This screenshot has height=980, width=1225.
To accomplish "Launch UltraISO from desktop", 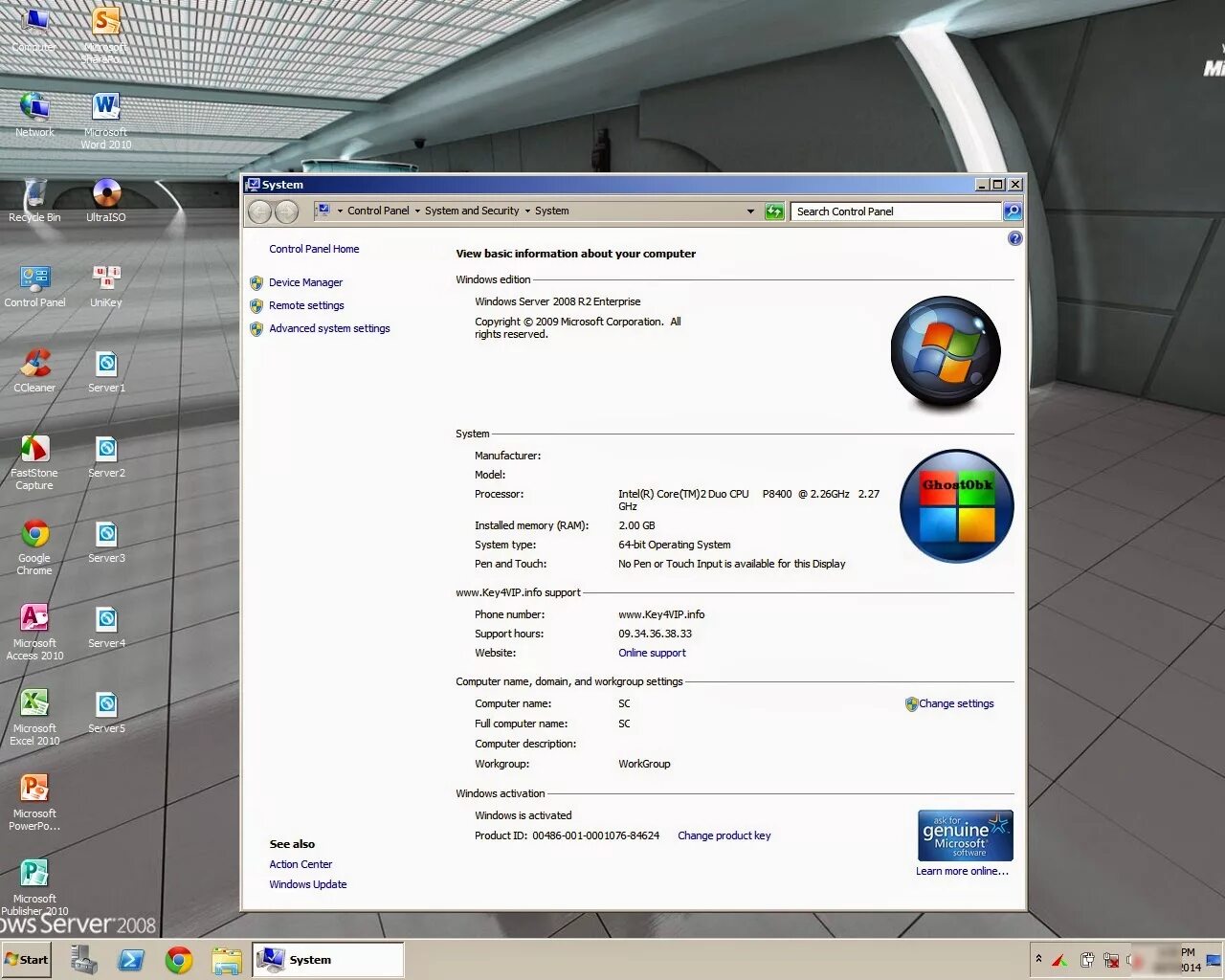I will 105,199.
